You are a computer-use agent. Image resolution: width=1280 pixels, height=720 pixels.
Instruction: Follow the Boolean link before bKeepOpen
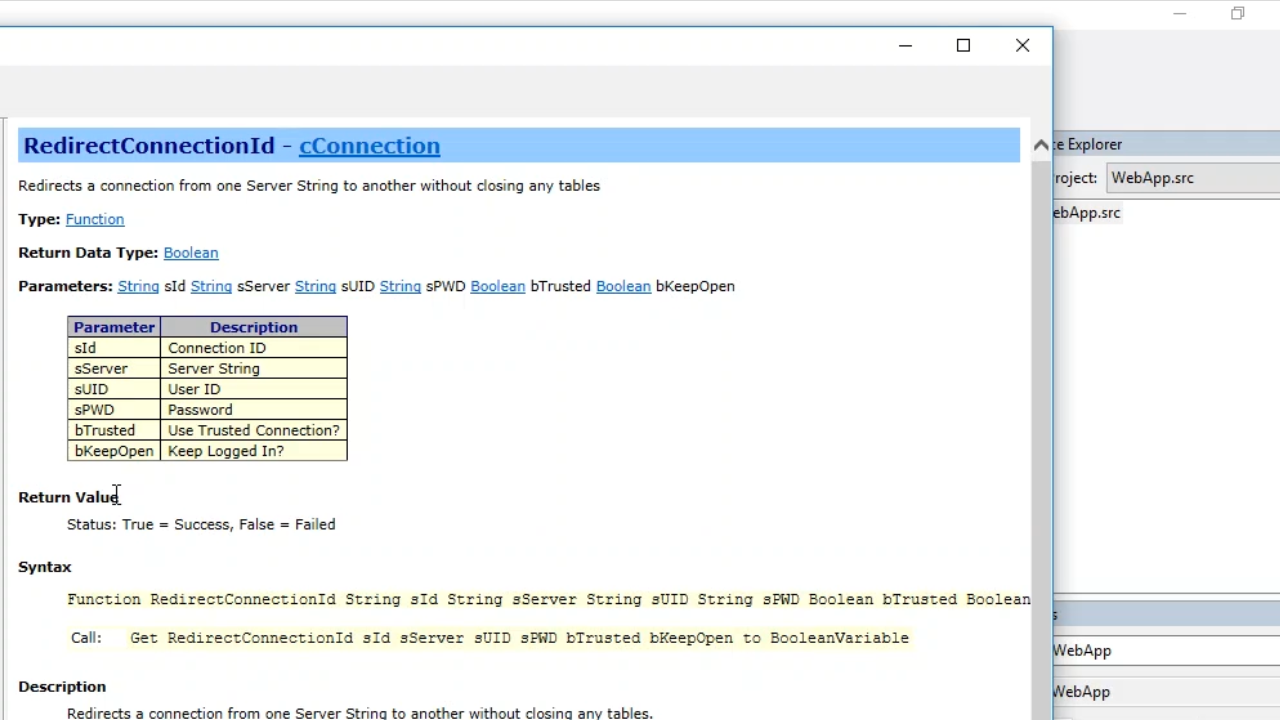[x=623, y=286]
